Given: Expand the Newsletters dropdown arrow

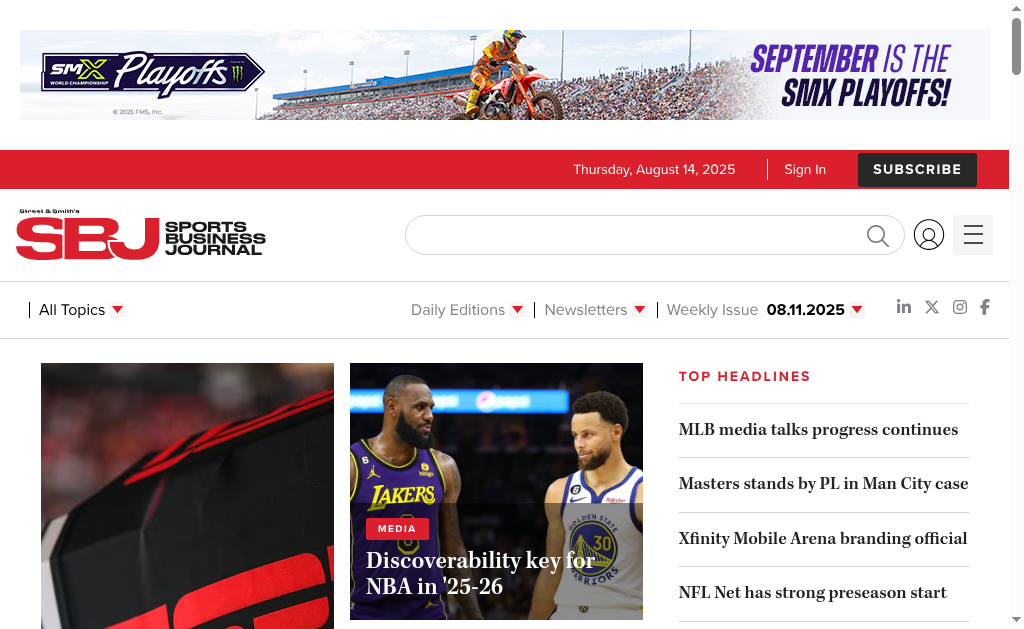Looking at the screenshot, I should 640,310.
